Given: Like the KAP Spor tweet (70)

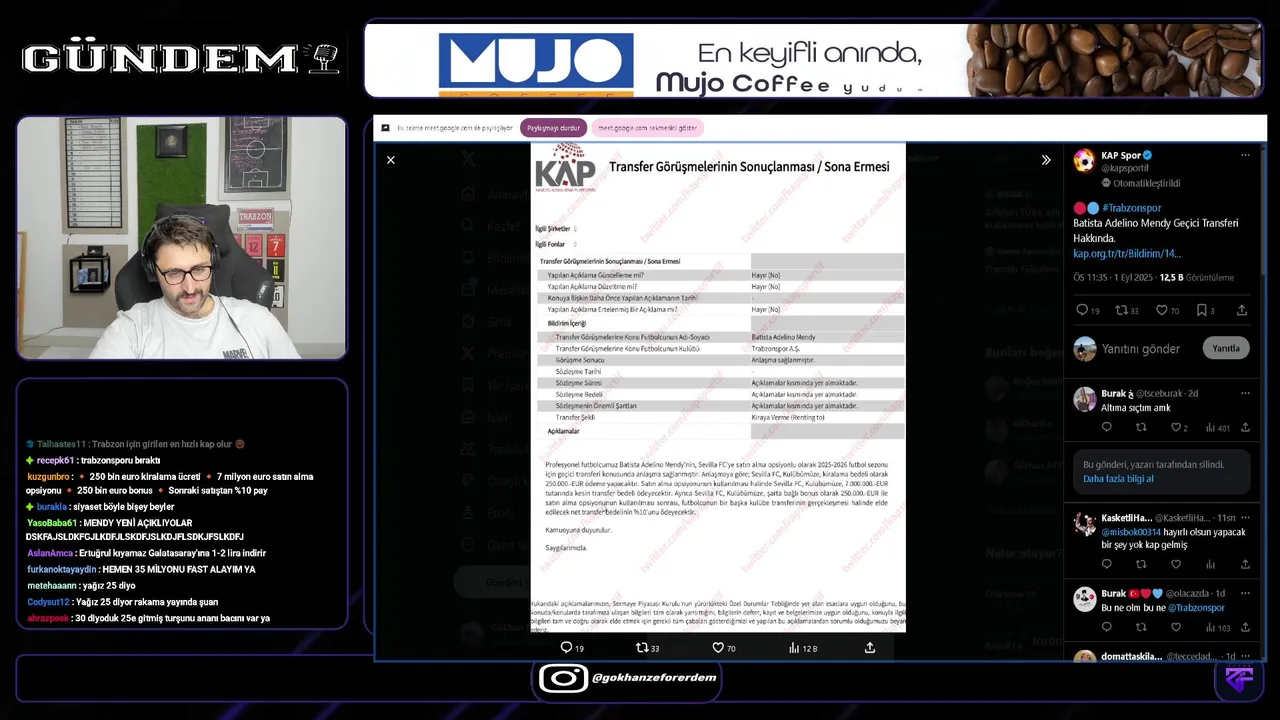Looking at the screenshot, I should pyautogui.click(x=1162, y=310).
